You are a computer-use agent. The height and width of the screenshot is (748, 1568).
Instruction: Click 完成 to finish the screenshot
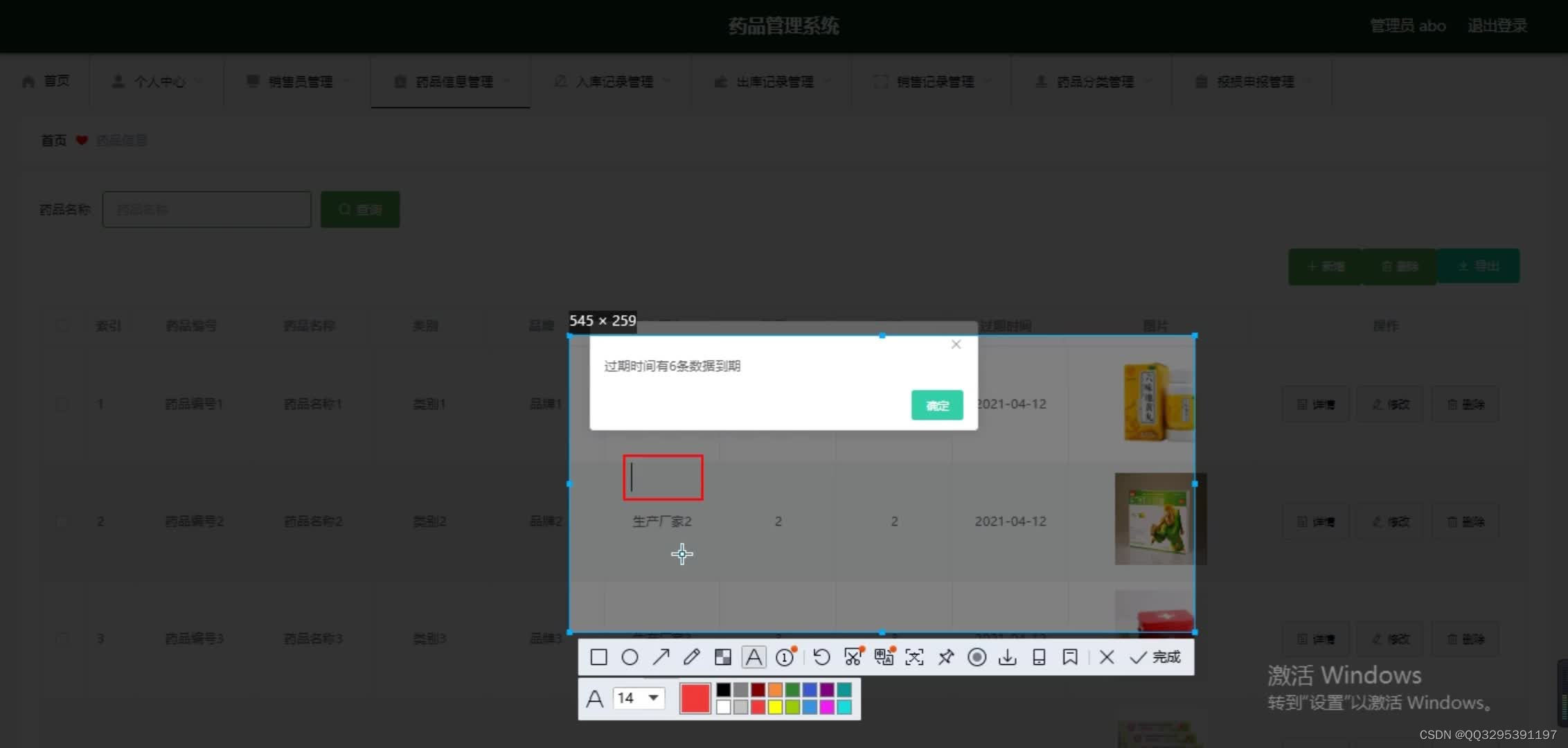tap(1155, 657)
